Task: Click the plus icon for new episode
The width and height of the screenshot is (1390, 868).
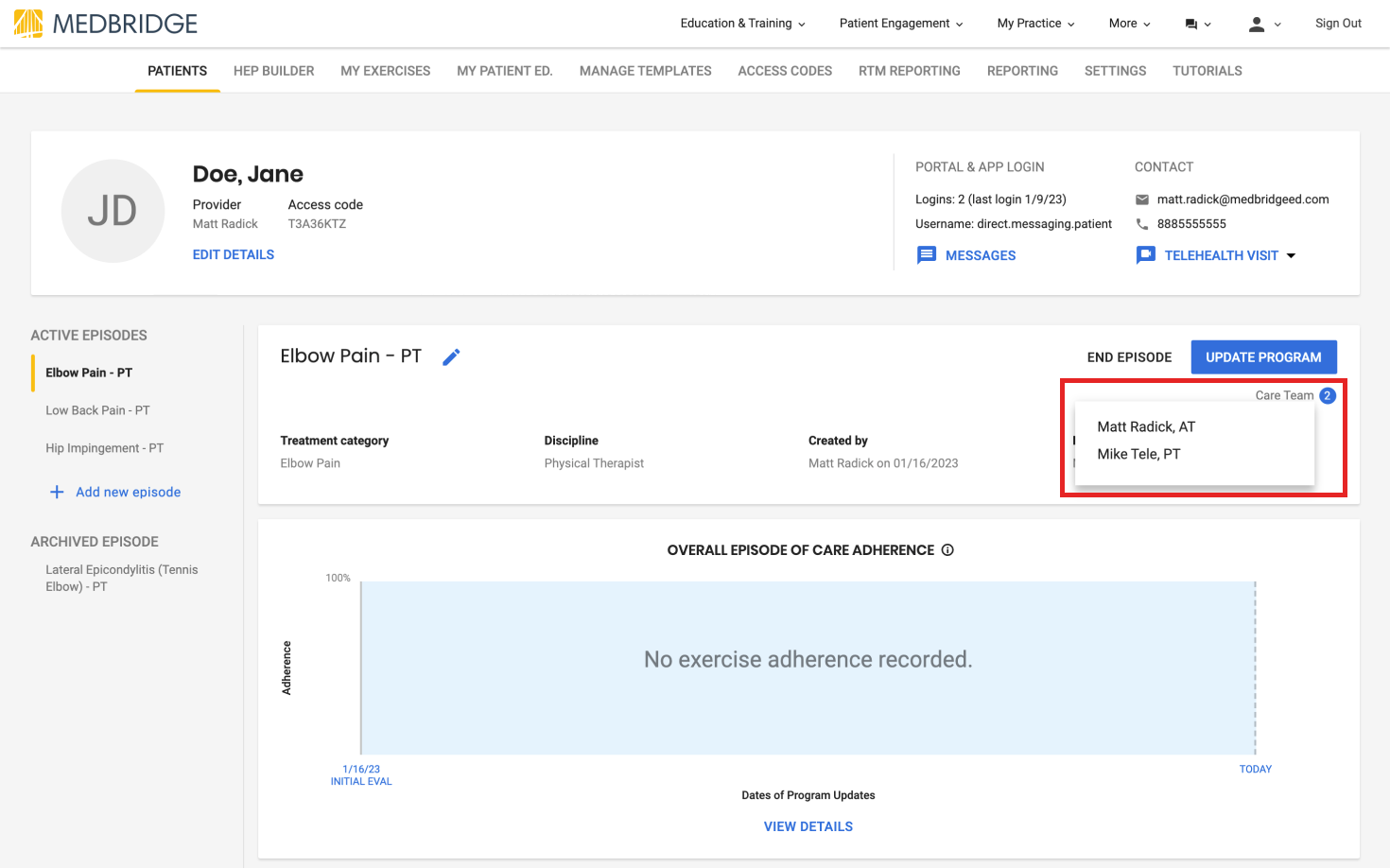Action: [57, 493]
